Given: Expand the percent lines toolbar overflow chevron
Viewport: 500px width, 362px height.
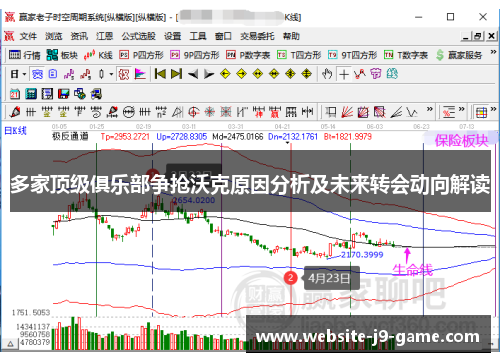Looking at the screenshot, I should pyautogui.click(x=461, y=109).
